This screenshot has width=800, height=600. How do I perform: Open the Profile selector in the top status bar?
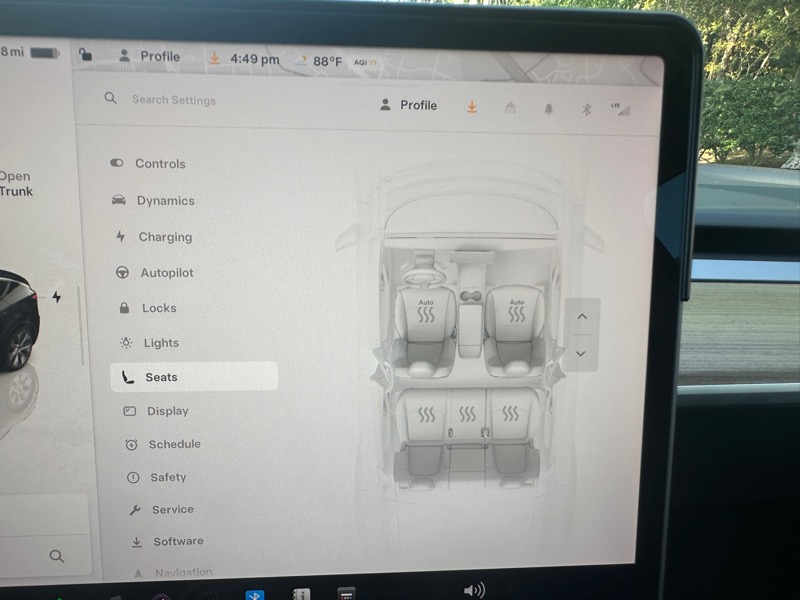[149, 57]
